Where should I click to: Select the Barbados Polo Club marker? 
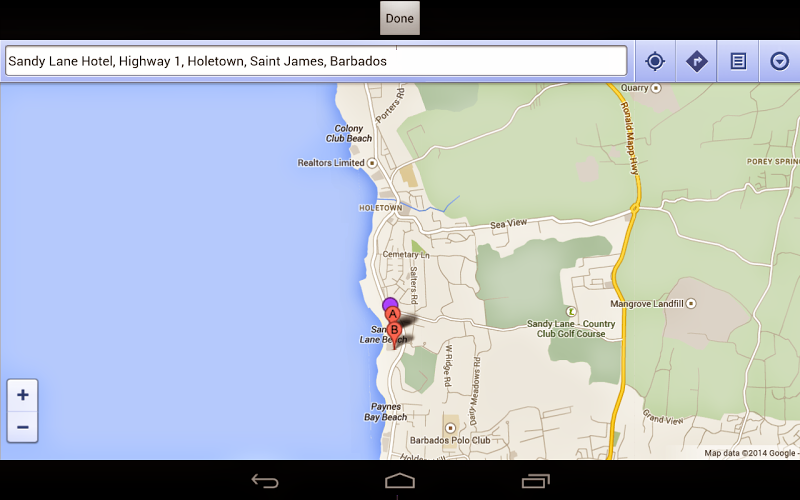450,428
